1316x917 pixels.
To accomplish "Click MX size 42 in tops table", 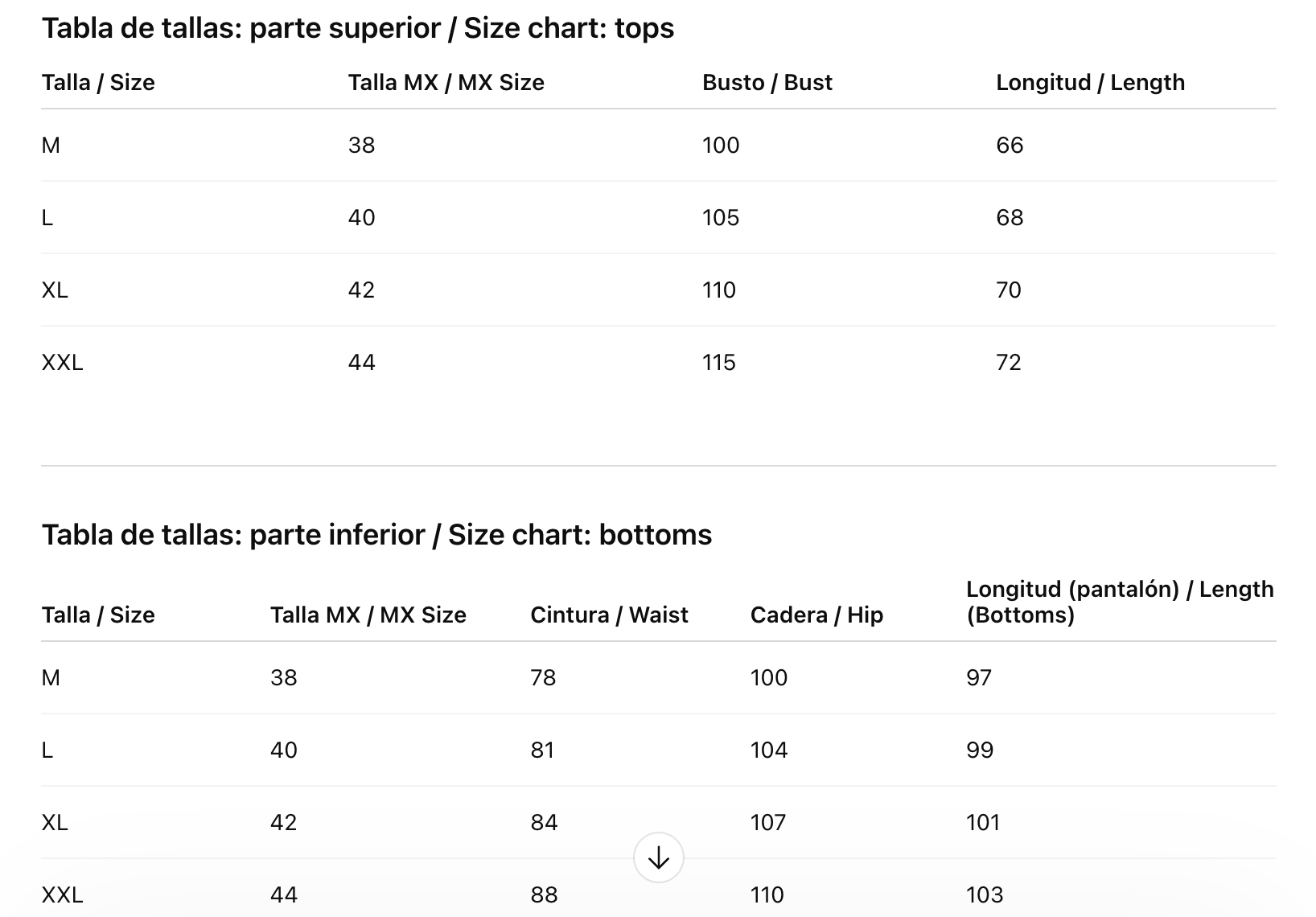I will coord(361,290).
